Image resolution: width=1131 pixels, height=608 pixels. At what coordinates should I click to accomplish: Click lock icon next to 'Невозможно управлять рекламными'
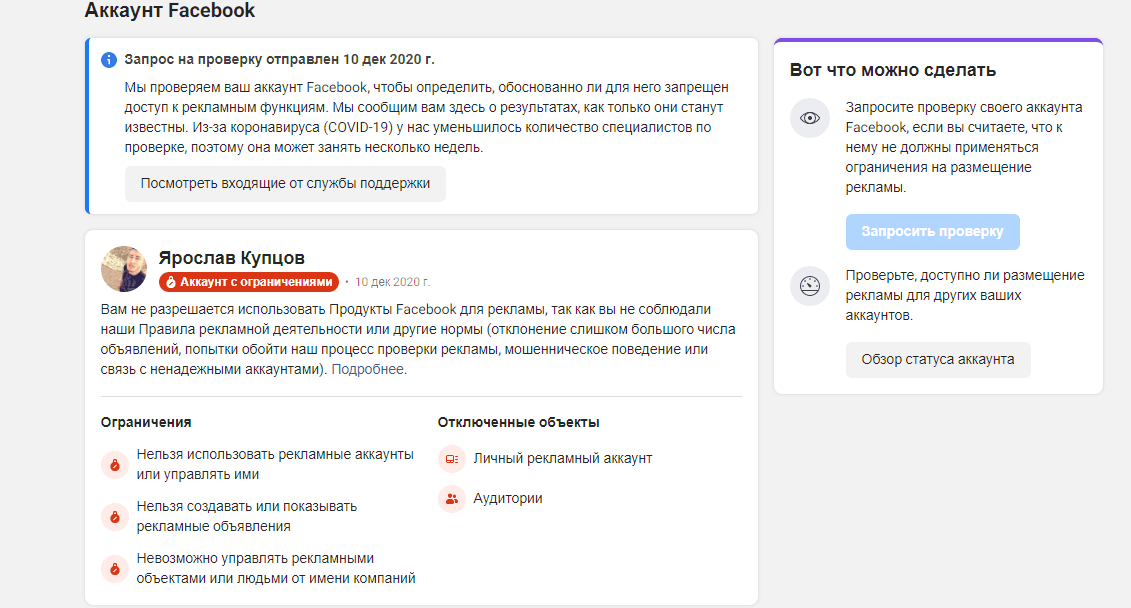click(115, 569)
